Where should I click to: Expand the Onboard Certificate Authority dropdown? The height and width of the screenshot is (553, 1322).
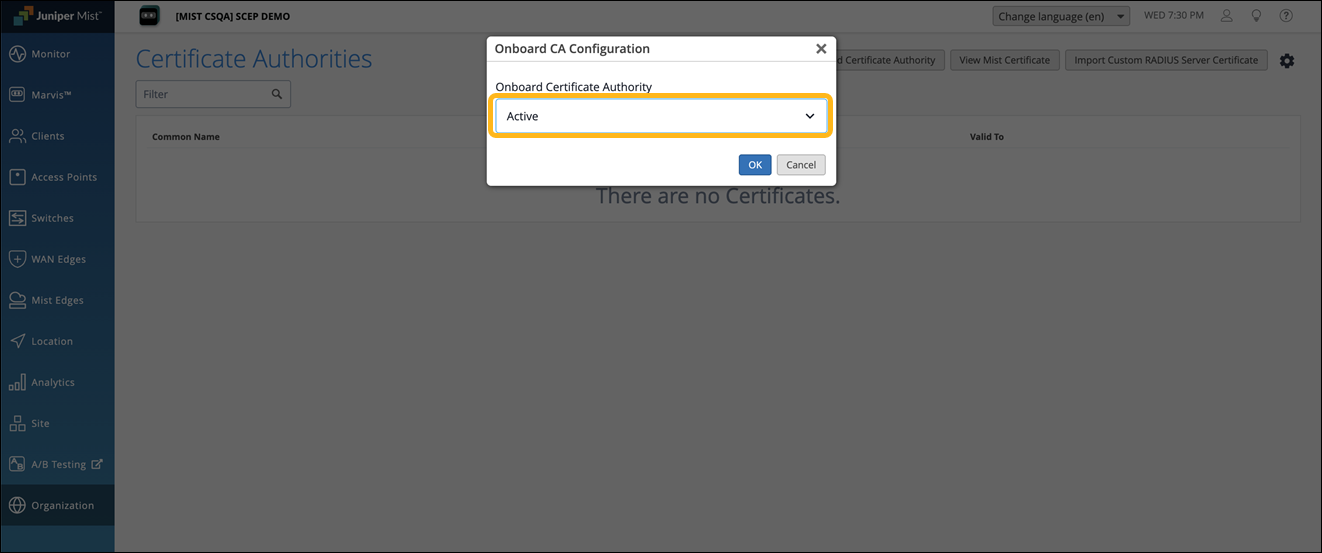661,116
